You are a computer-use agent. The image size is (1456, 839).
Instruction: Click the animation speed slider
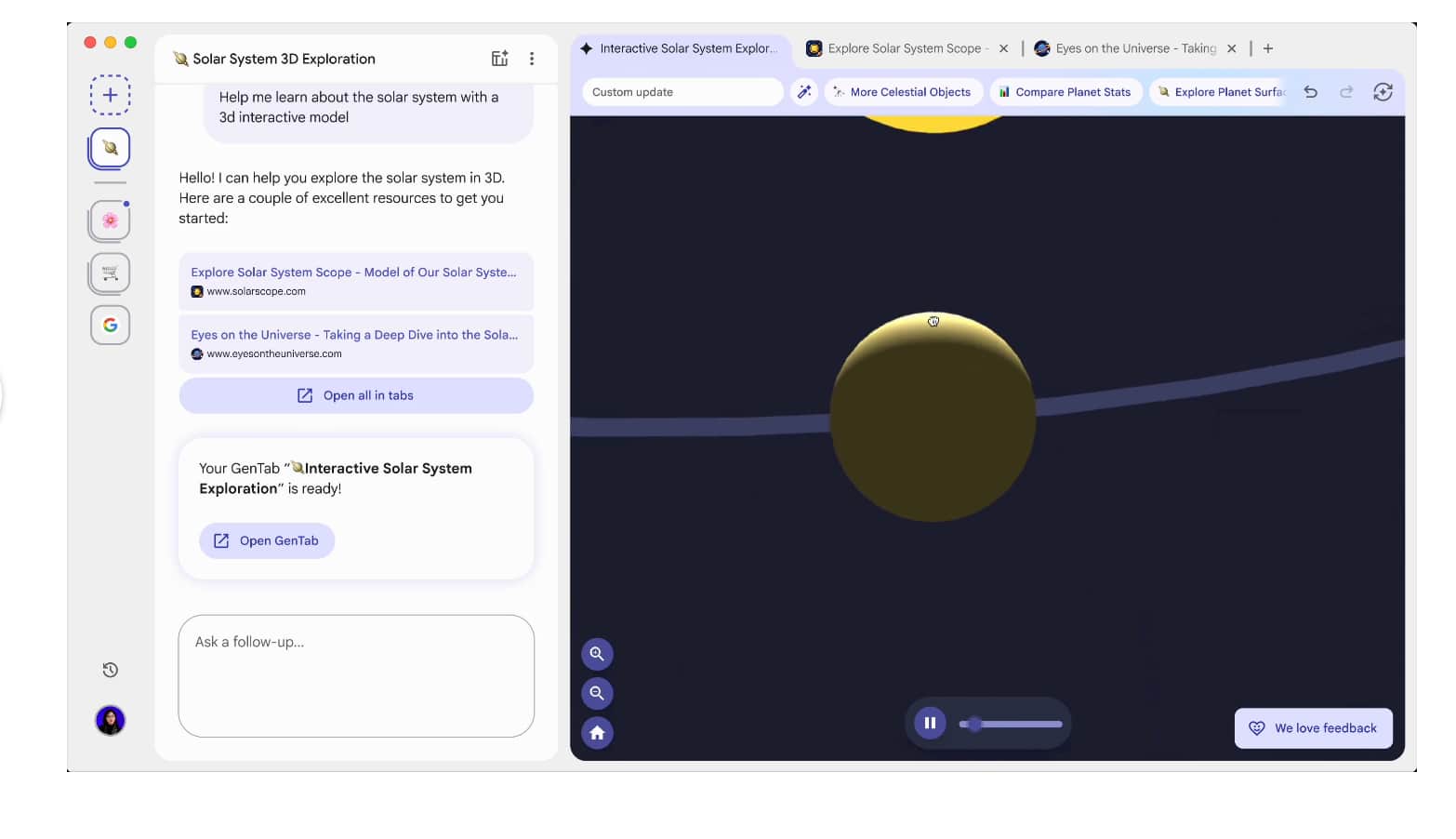tap(1011, 724)
